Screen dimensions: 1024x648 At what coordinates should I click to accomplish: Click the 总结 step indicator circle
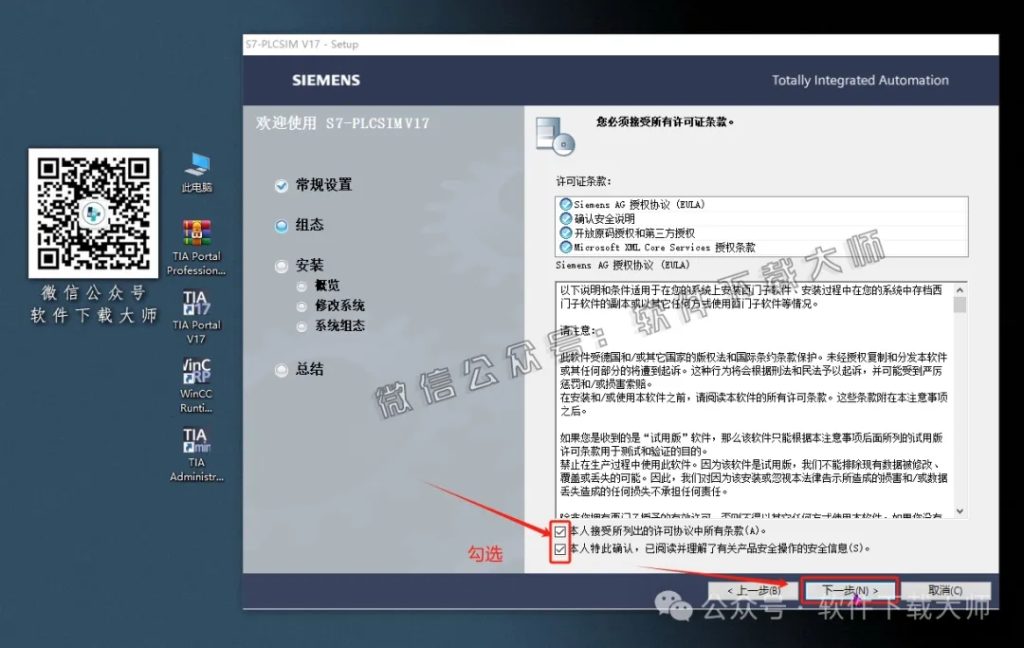[x=282, y=370]
